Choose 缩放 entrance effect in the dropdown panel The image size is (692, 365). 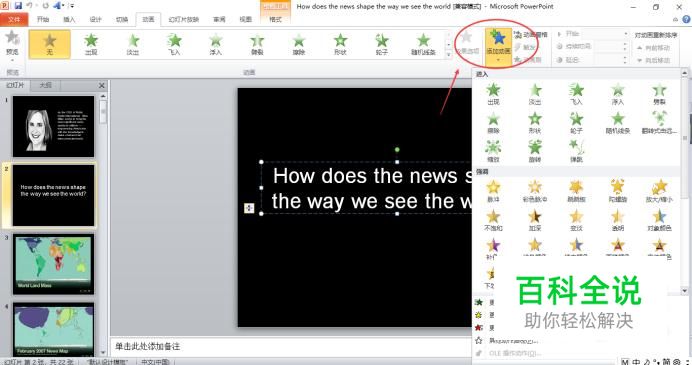493,151
